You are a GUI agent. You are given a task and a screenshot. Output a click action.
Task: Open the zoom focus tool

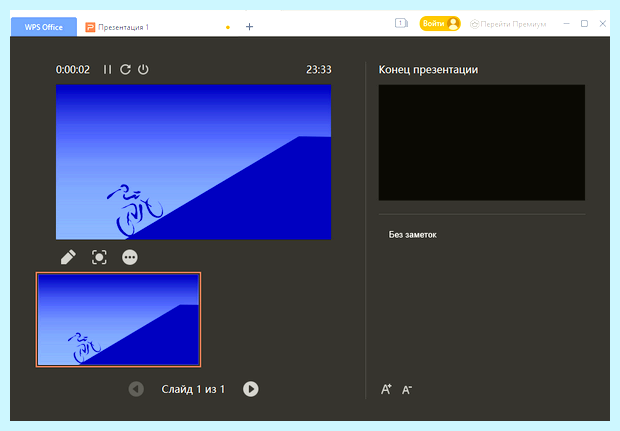pos(99,257)
